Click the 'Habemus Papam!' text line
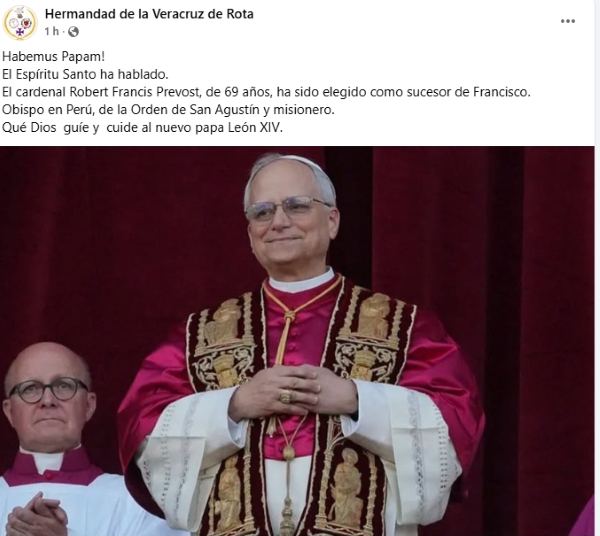Screen dimensions: 600x536 tap(53, 57)
